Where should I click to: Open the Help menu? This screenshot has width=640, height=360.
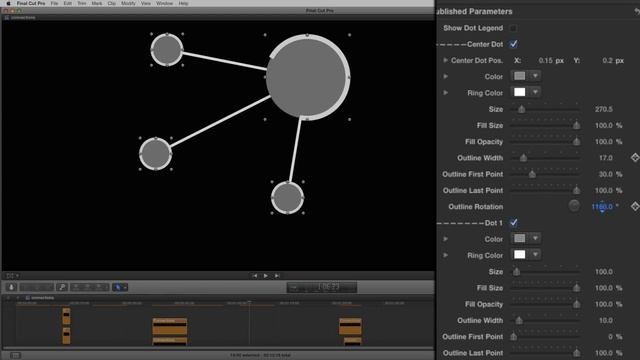click(183, 3)
